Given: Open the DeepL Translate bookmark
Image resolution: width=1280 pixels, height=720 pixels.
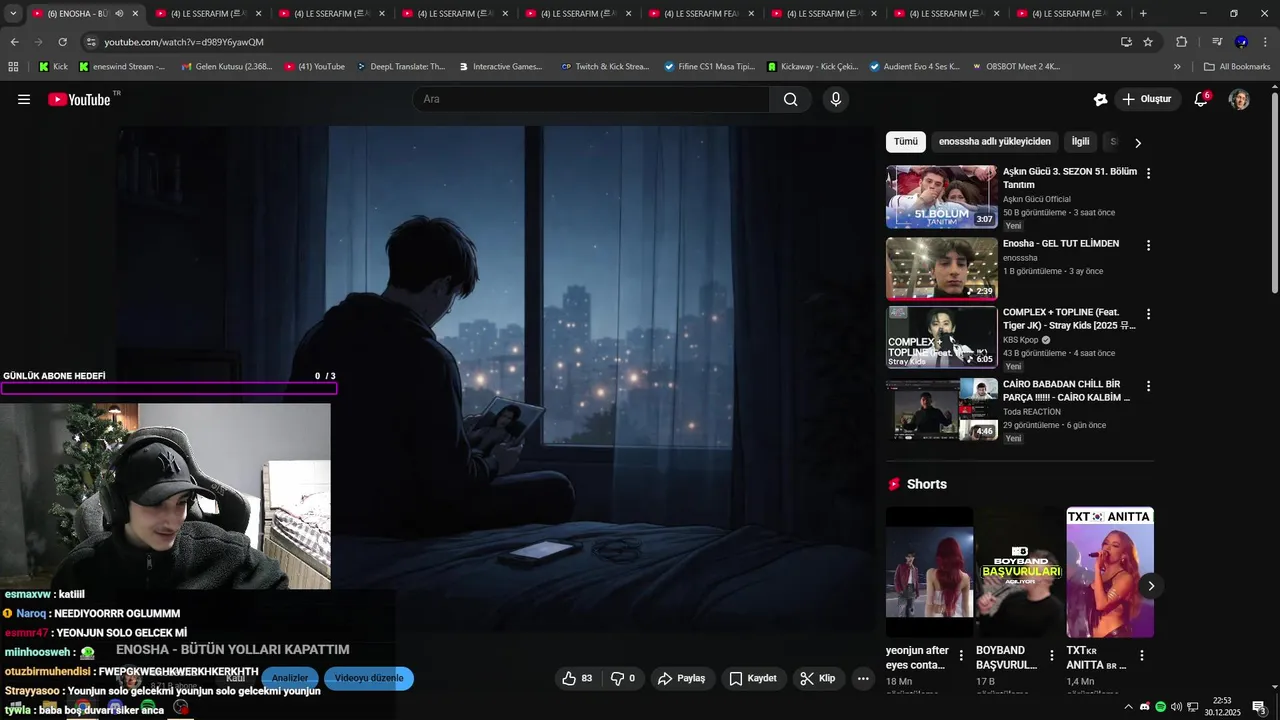Looking at the screenshot, I should point(400,67).
